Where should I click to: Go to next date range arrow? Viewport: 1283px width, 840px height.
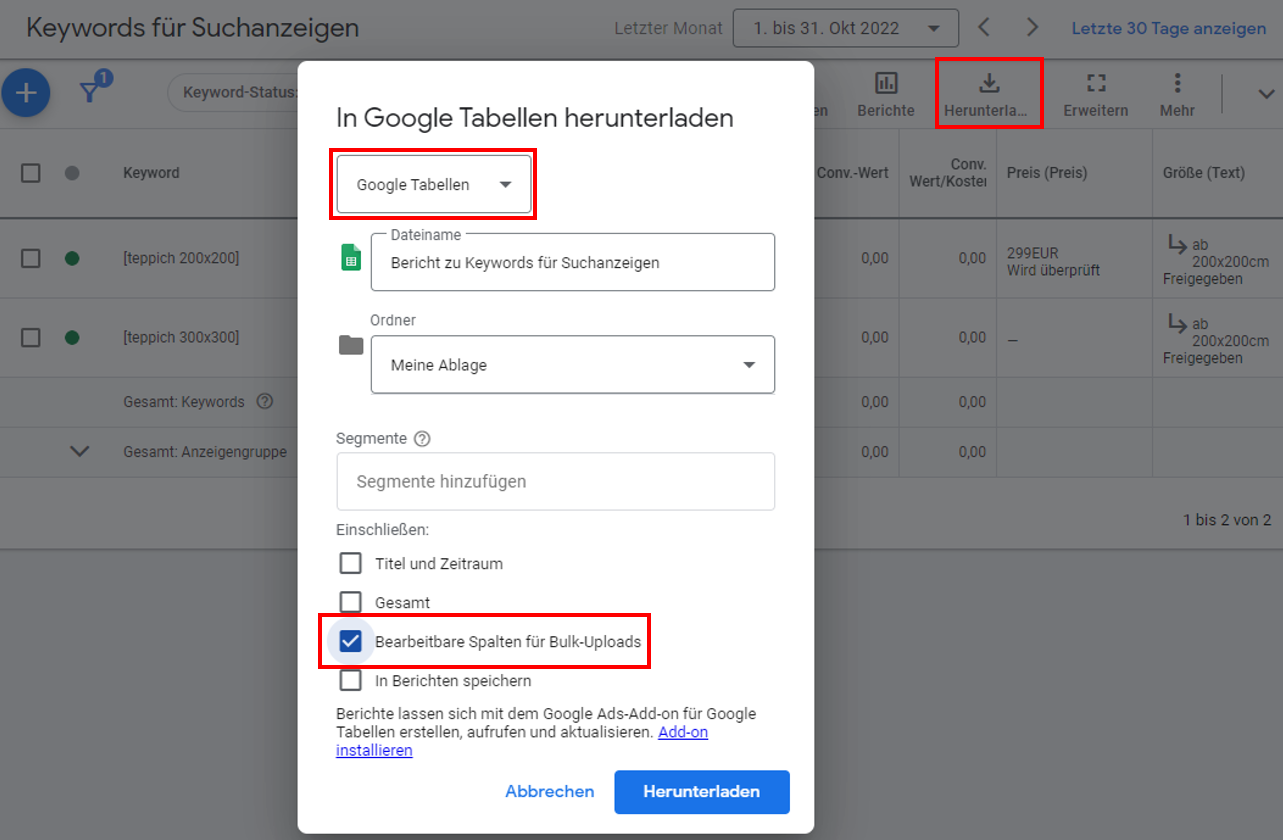(x=1033, y=28)
